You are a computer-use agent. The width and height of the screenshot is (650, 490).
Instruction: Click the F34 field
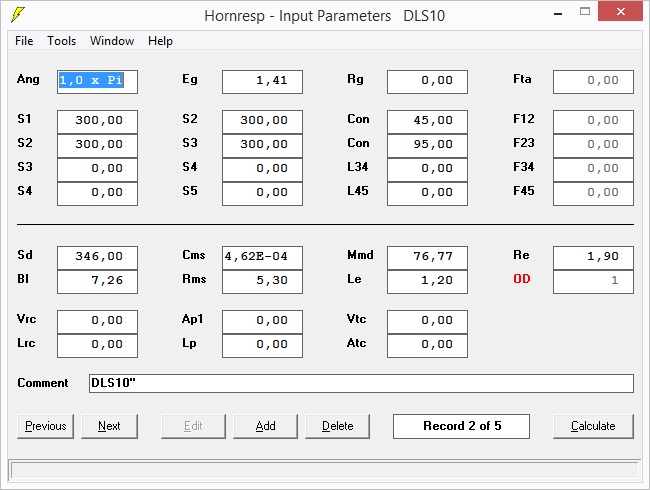coord(593,170)
